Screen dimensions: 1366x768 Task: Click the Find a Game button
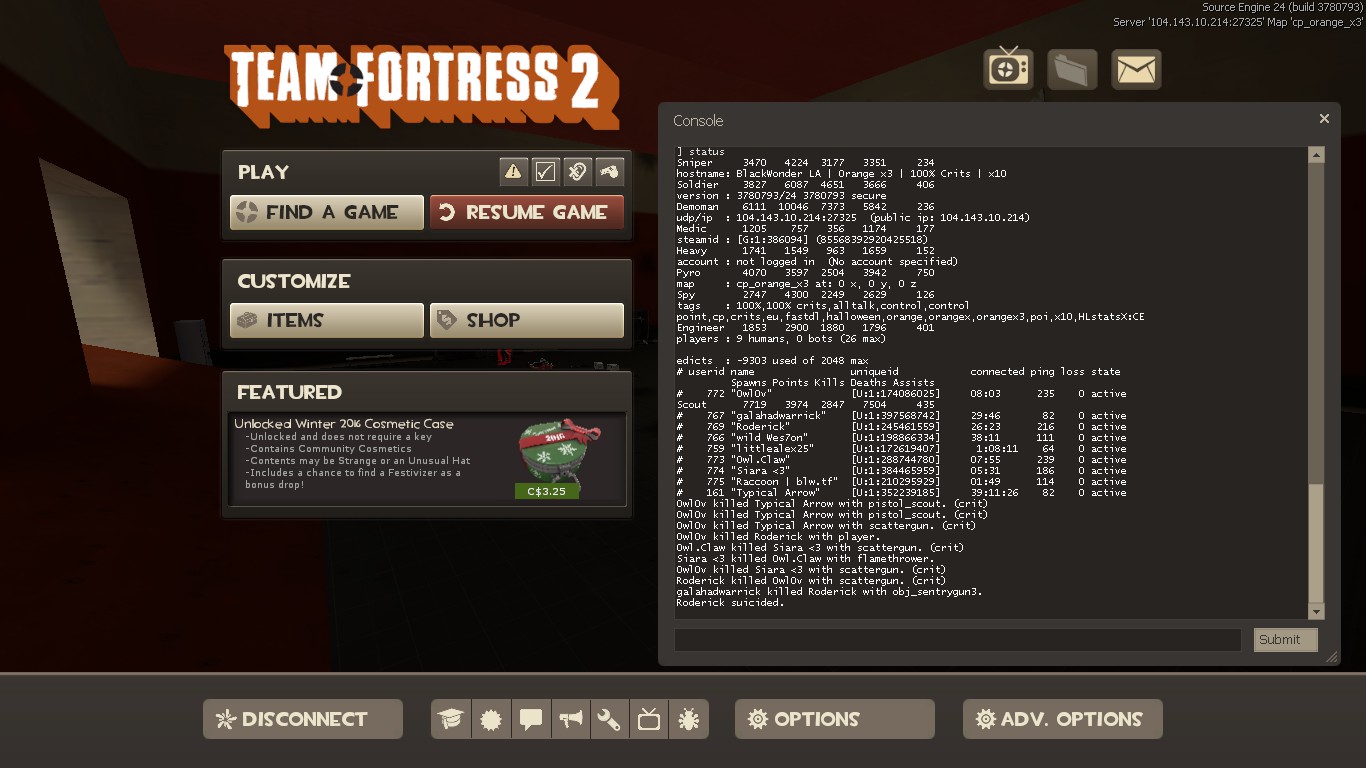click(327, 212)
